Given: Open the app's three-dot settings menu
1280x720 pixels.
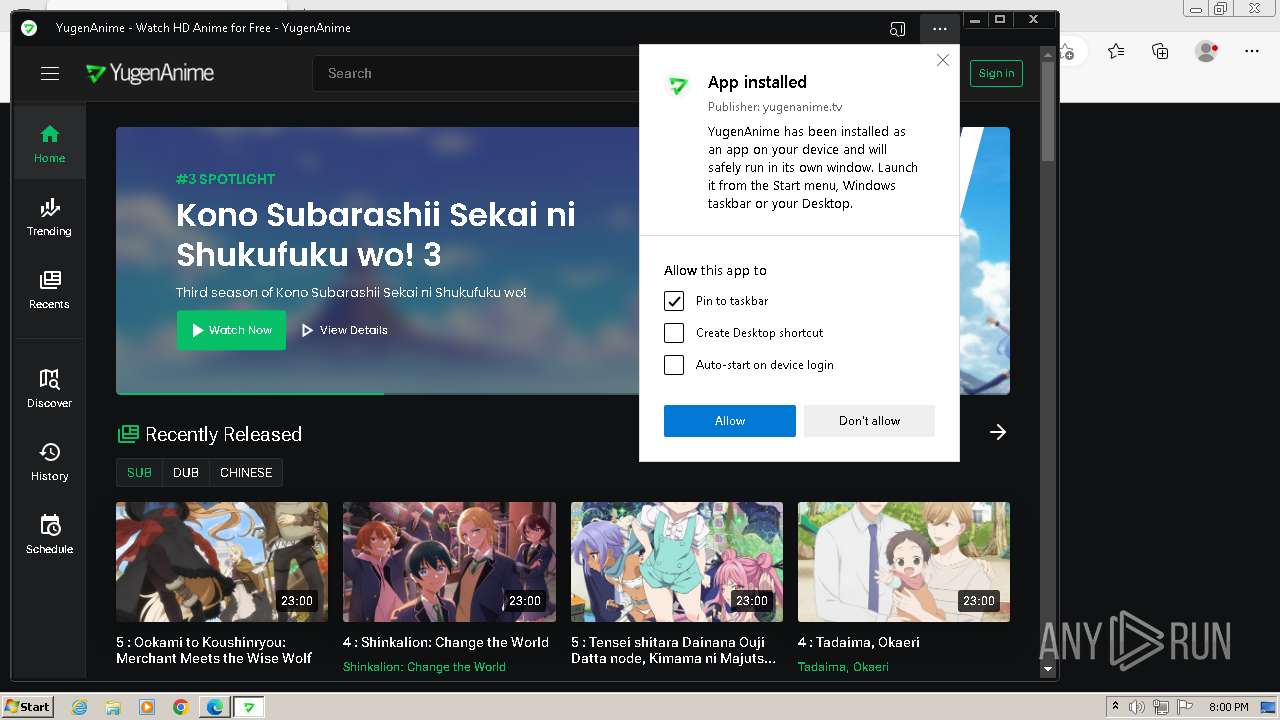Looking at the screenshot, I should 939,28.
